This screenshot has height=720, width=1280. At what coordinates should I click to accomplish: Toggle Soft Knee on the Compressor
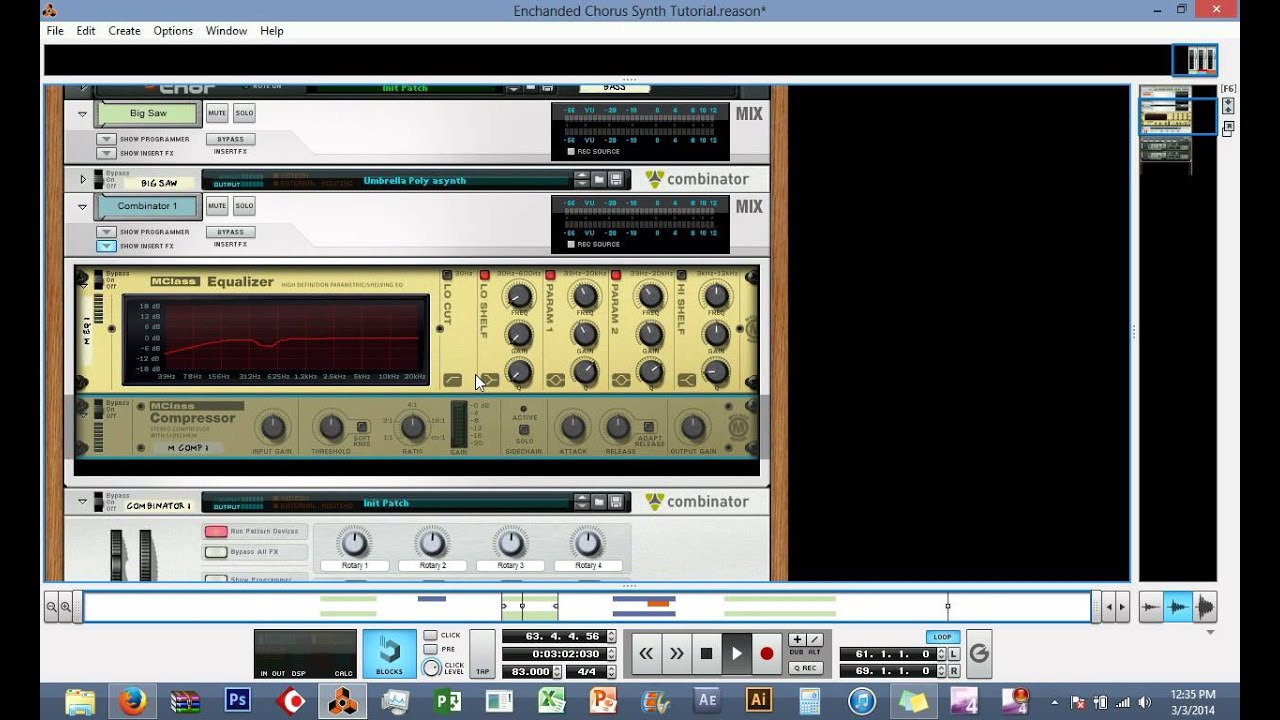(x=361, y=427)
